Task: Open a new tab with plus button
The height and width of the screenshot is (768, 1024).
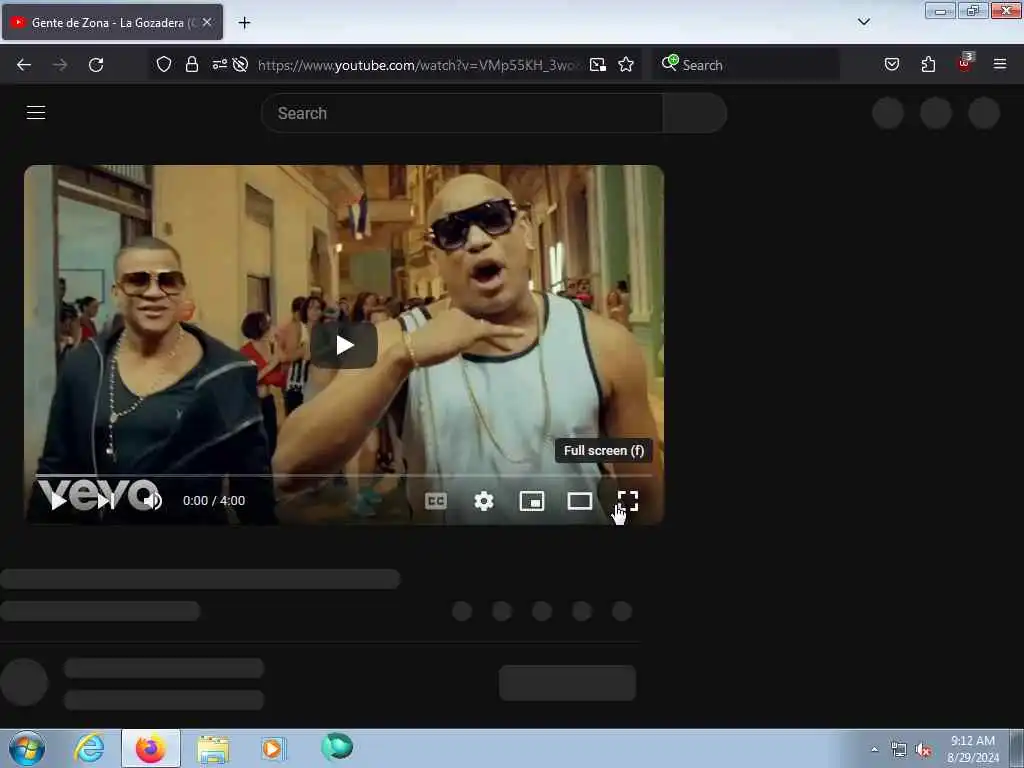Action: pyautogui.click(x=244, y=23)
